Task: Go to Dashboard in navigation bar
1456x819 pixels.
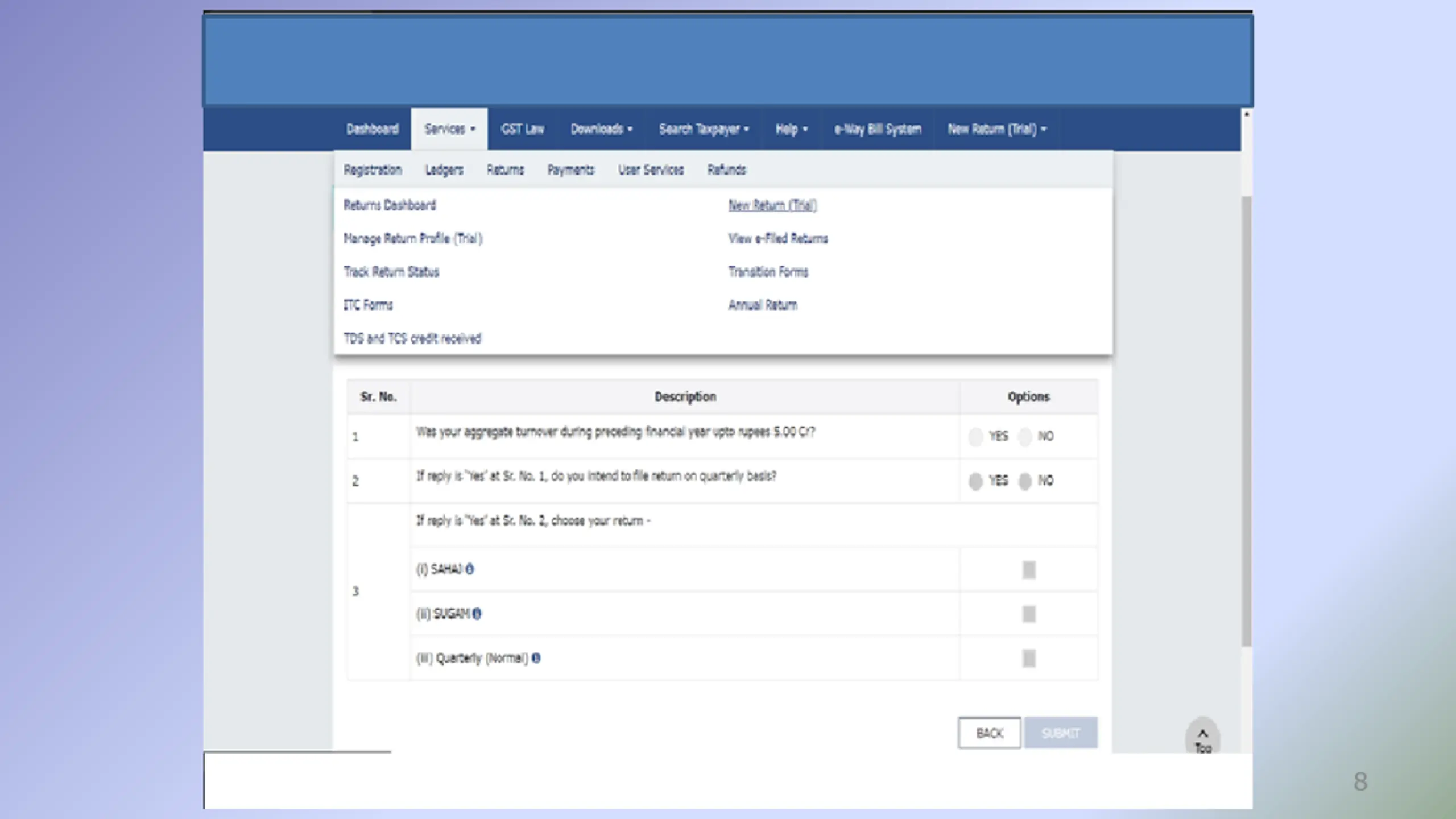Action: [373, 129]
